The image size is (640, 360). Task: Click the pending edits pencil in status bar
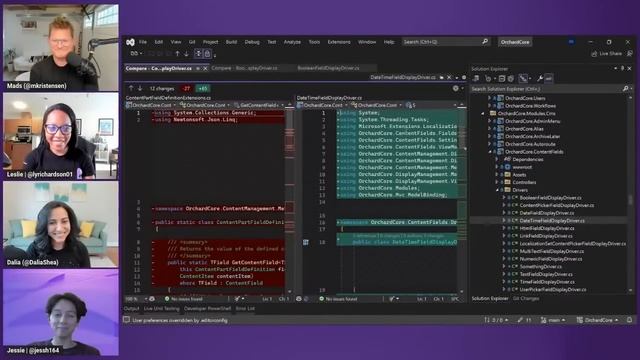point(520,320)
